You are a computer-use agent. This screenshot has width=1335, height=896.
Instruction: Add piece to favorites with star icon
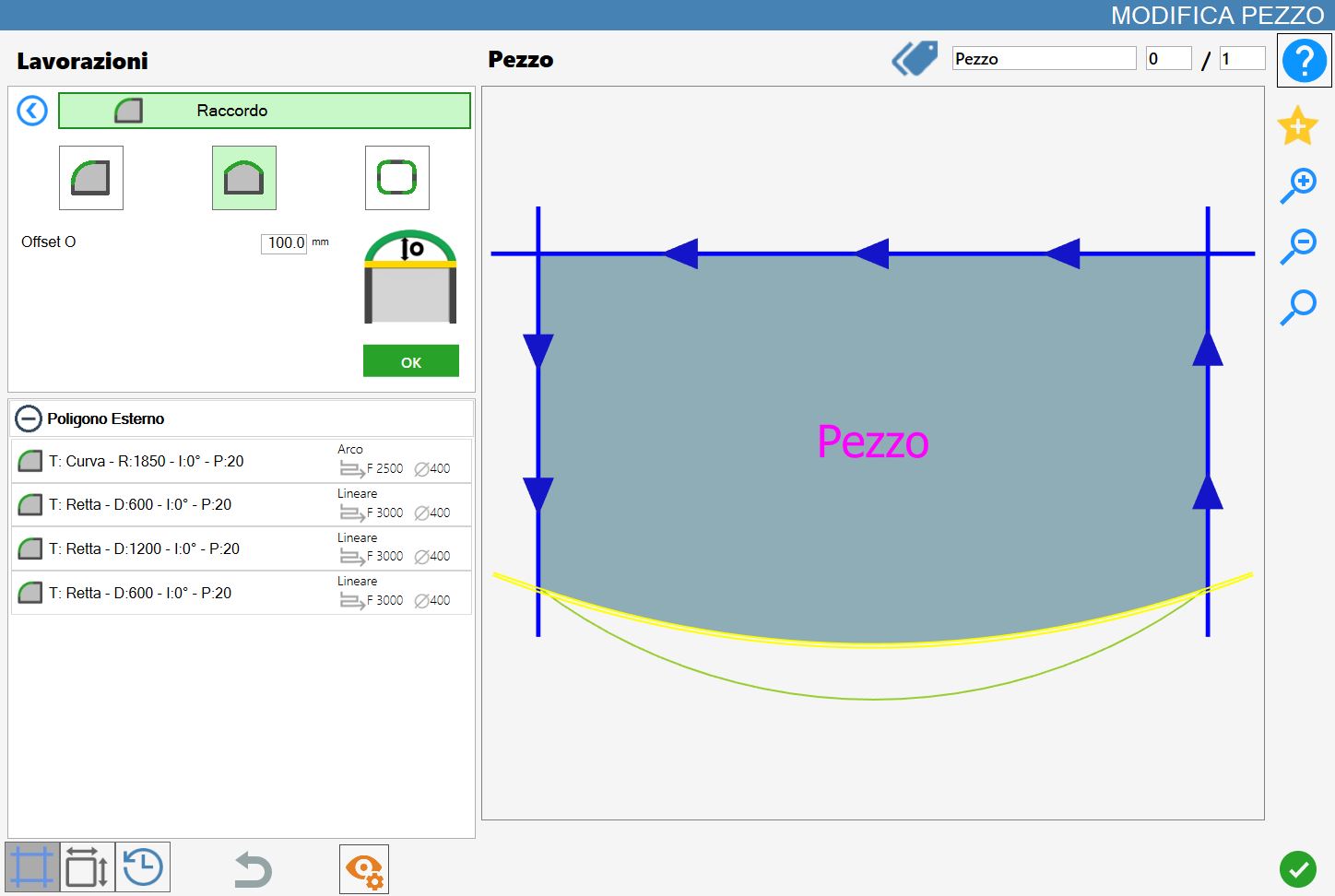tap(1297, 125)
